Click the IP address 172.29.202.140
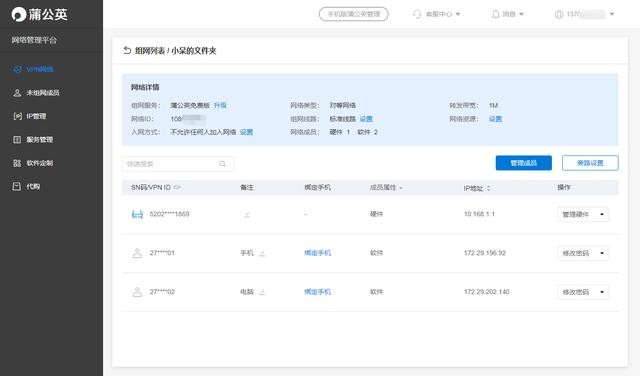The width and height of the screenshot is (640, 376). coord(487,292)
